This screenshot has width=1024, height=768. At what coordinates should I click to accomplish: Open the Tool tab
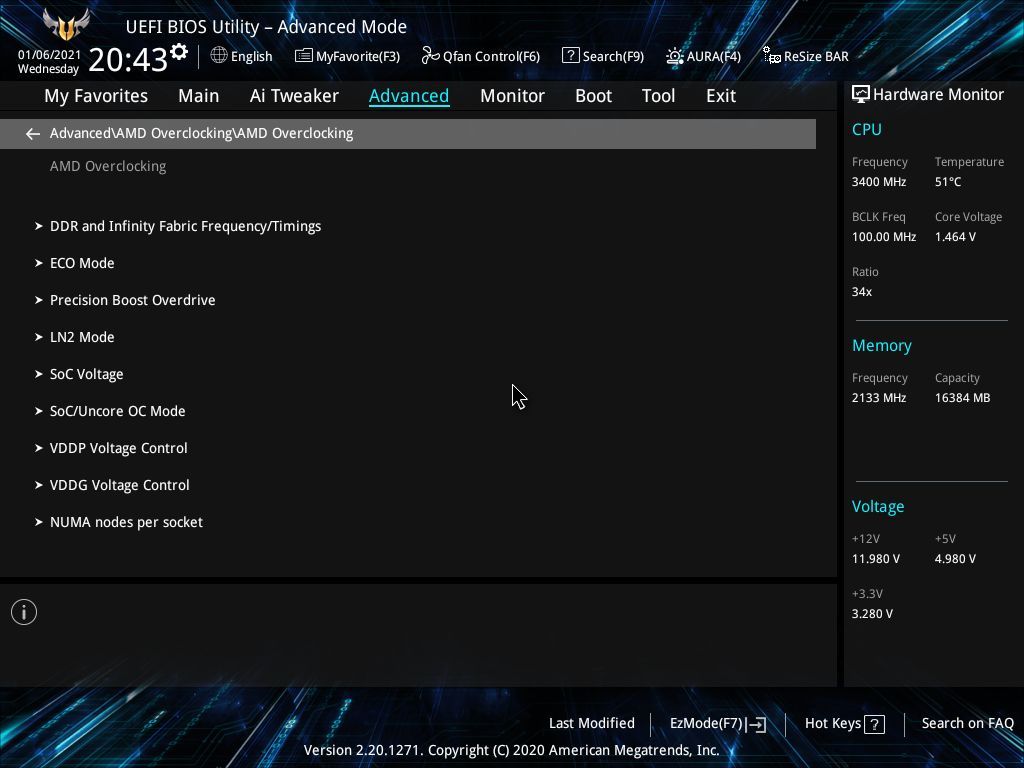coord(658,96)
